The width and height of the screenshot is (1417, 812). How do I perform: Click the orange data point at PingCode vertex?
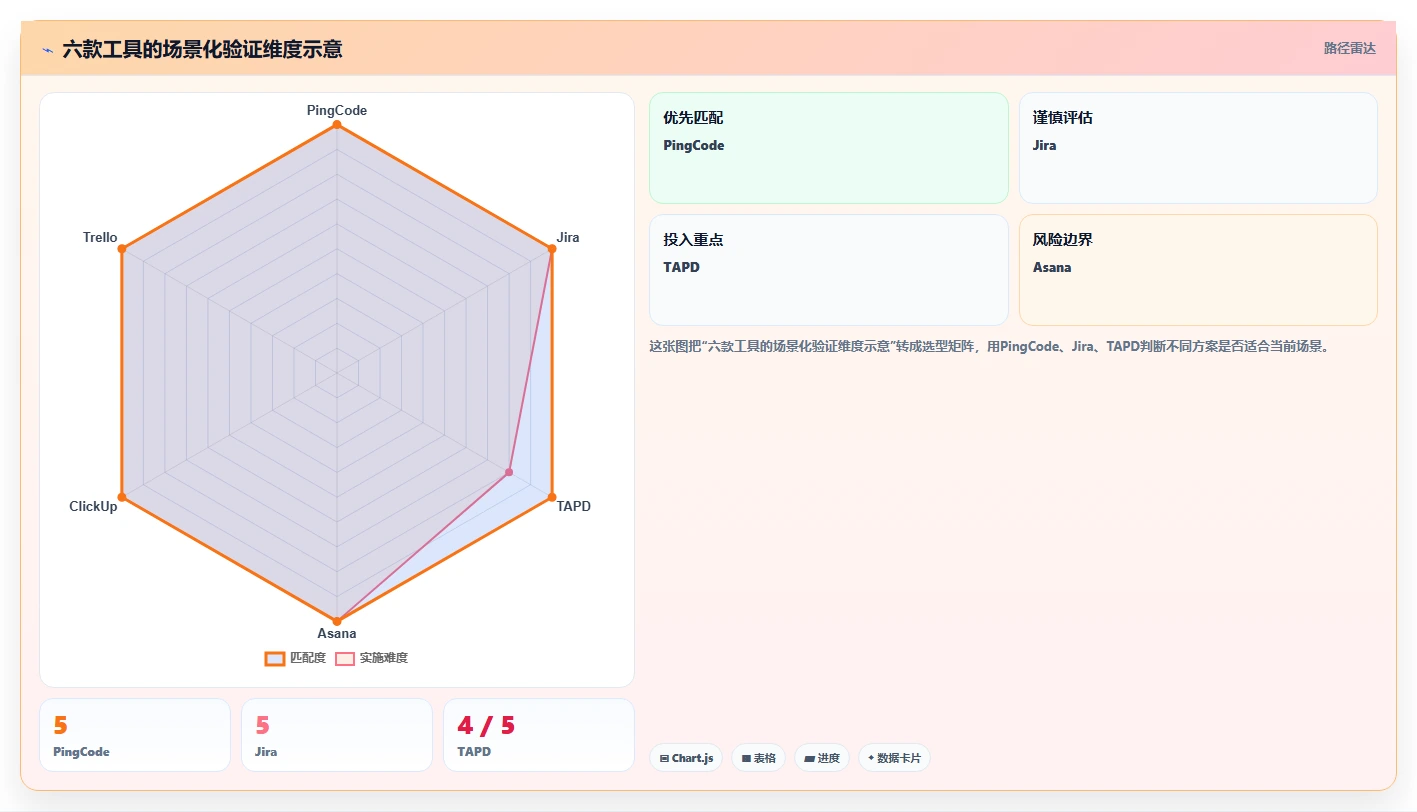337,124
